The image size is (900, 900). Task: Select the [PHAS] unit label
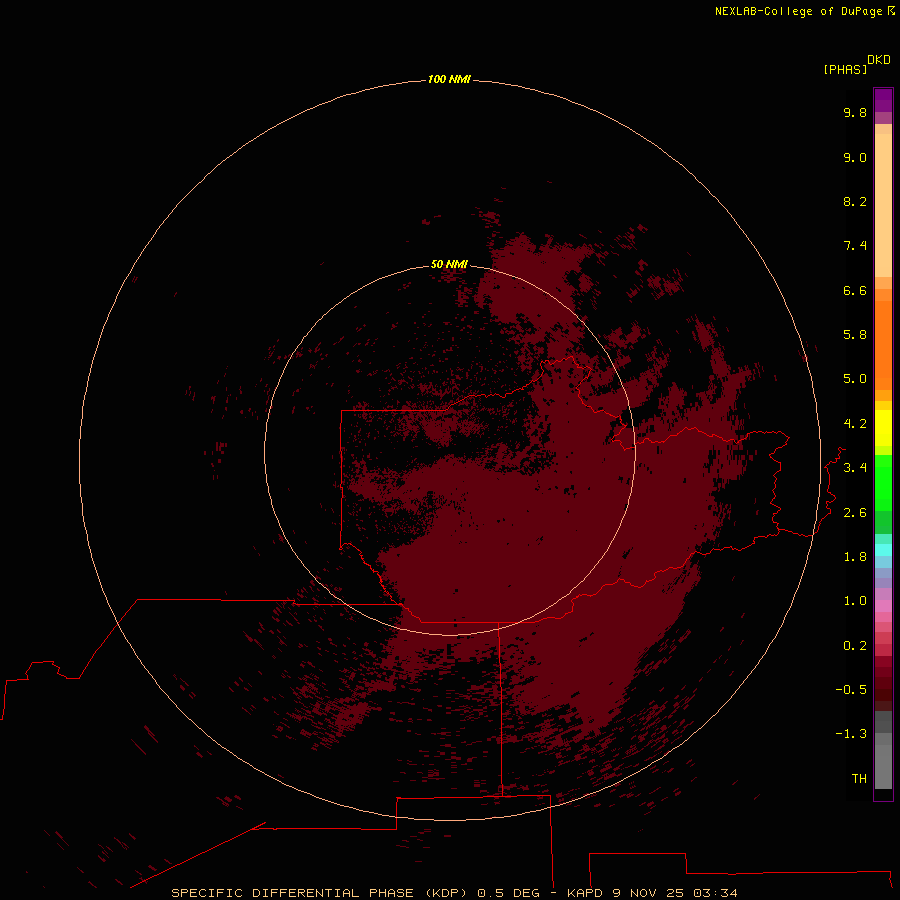click(x=845, y=69)
